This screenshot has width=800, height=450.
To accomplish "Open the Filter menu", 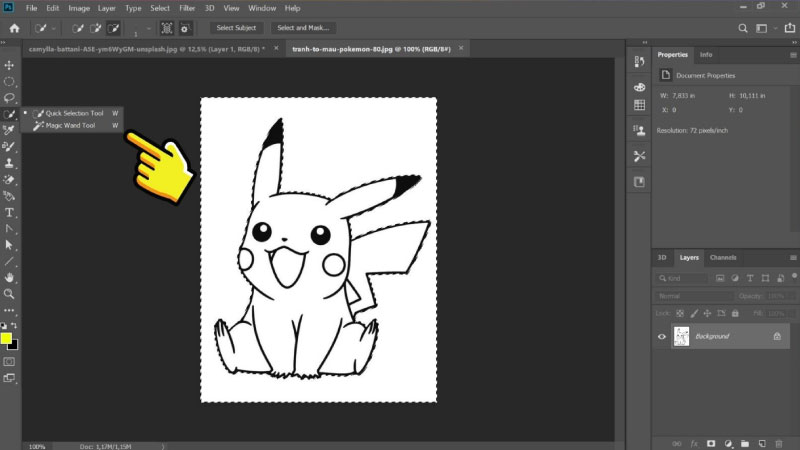I will pyautogui.click(x=187, y=8).
